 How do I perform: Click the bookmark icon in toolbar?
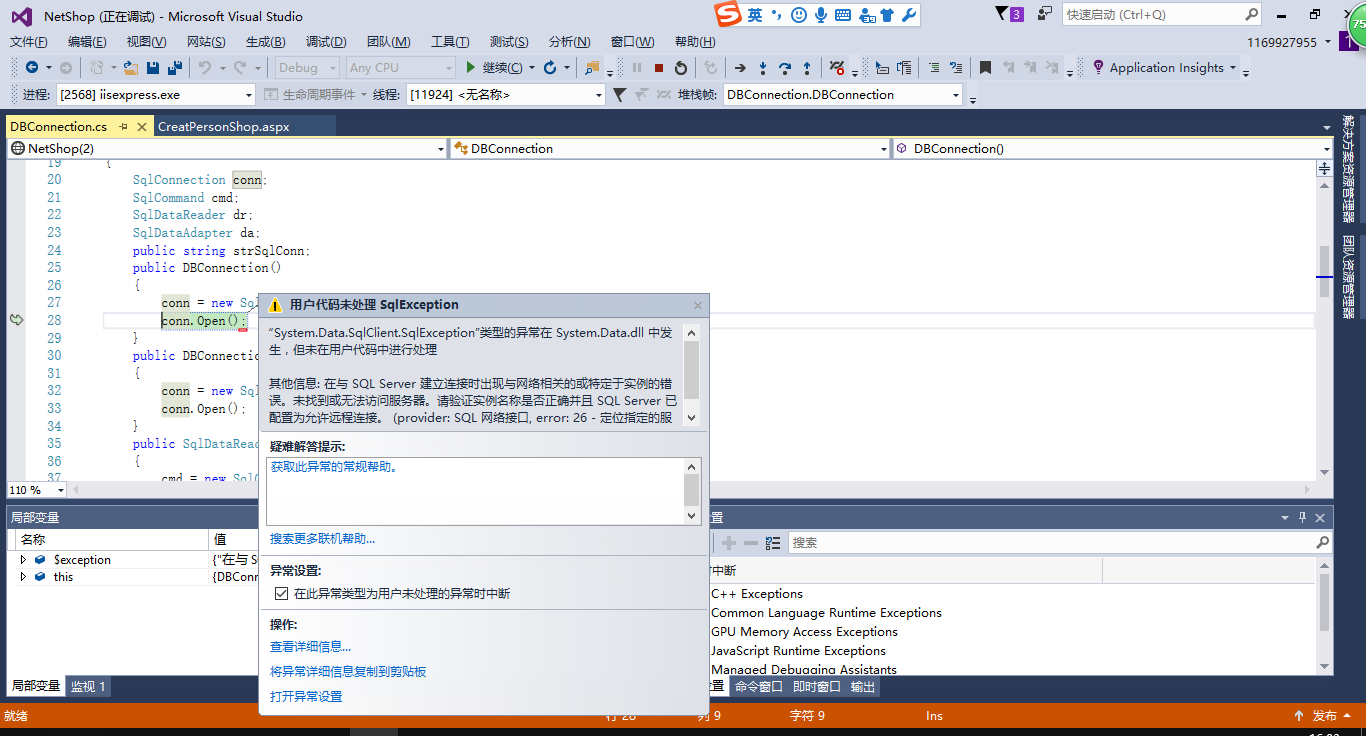point(985,68)
